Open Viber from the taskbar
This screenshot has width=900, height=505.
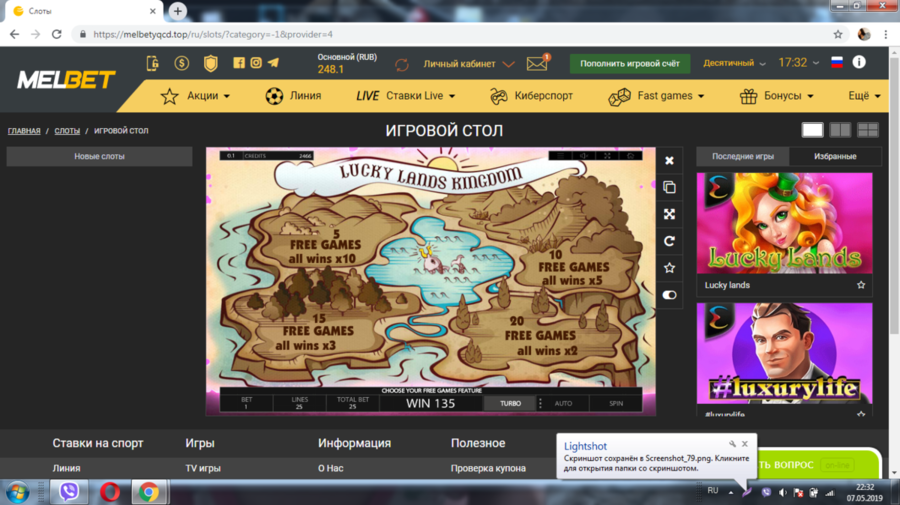click(69, 492)
